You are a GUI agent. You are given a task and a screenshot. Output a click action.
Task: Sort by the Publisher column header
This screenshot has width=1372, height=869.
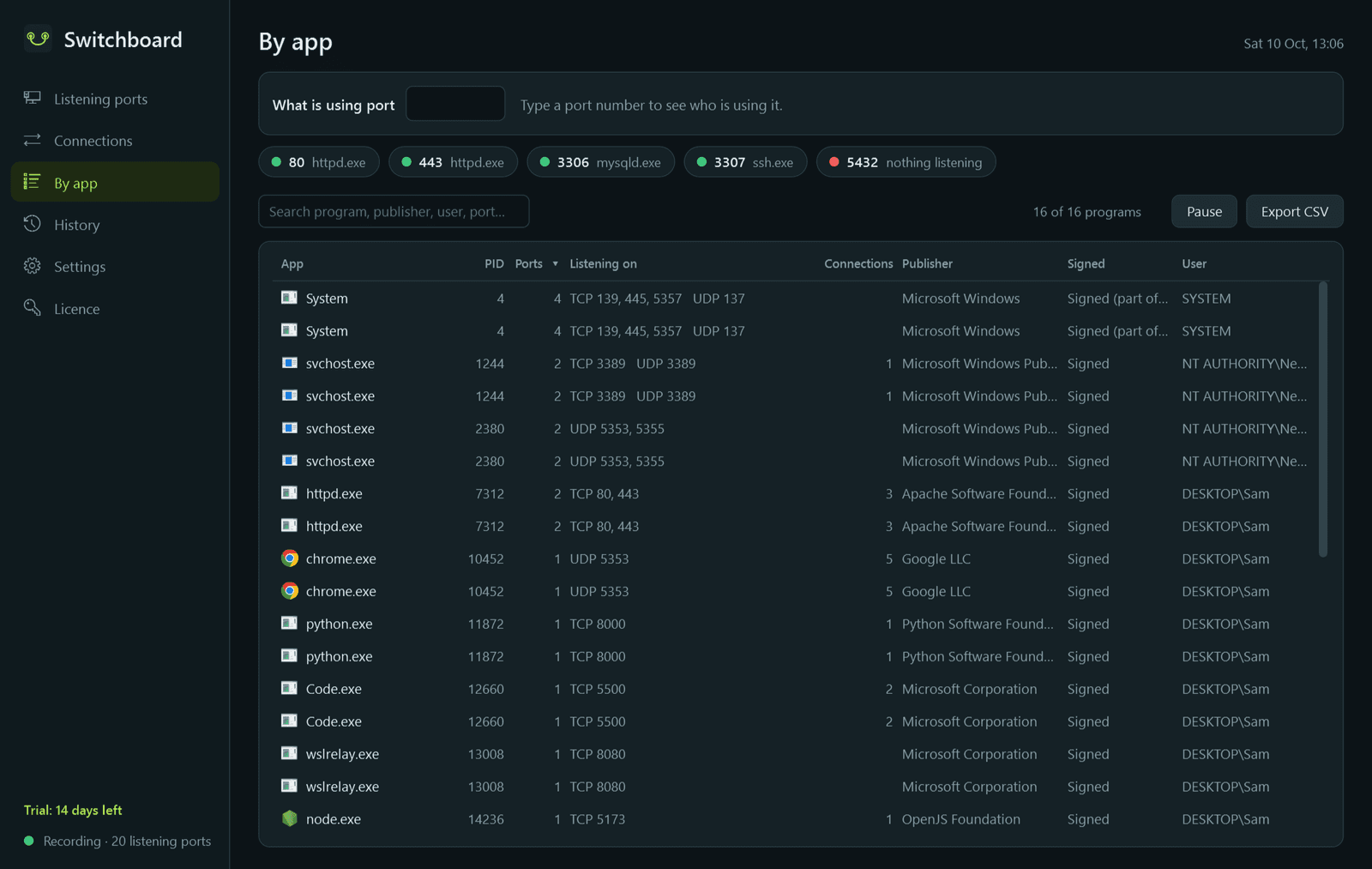(x=927, y=263)
